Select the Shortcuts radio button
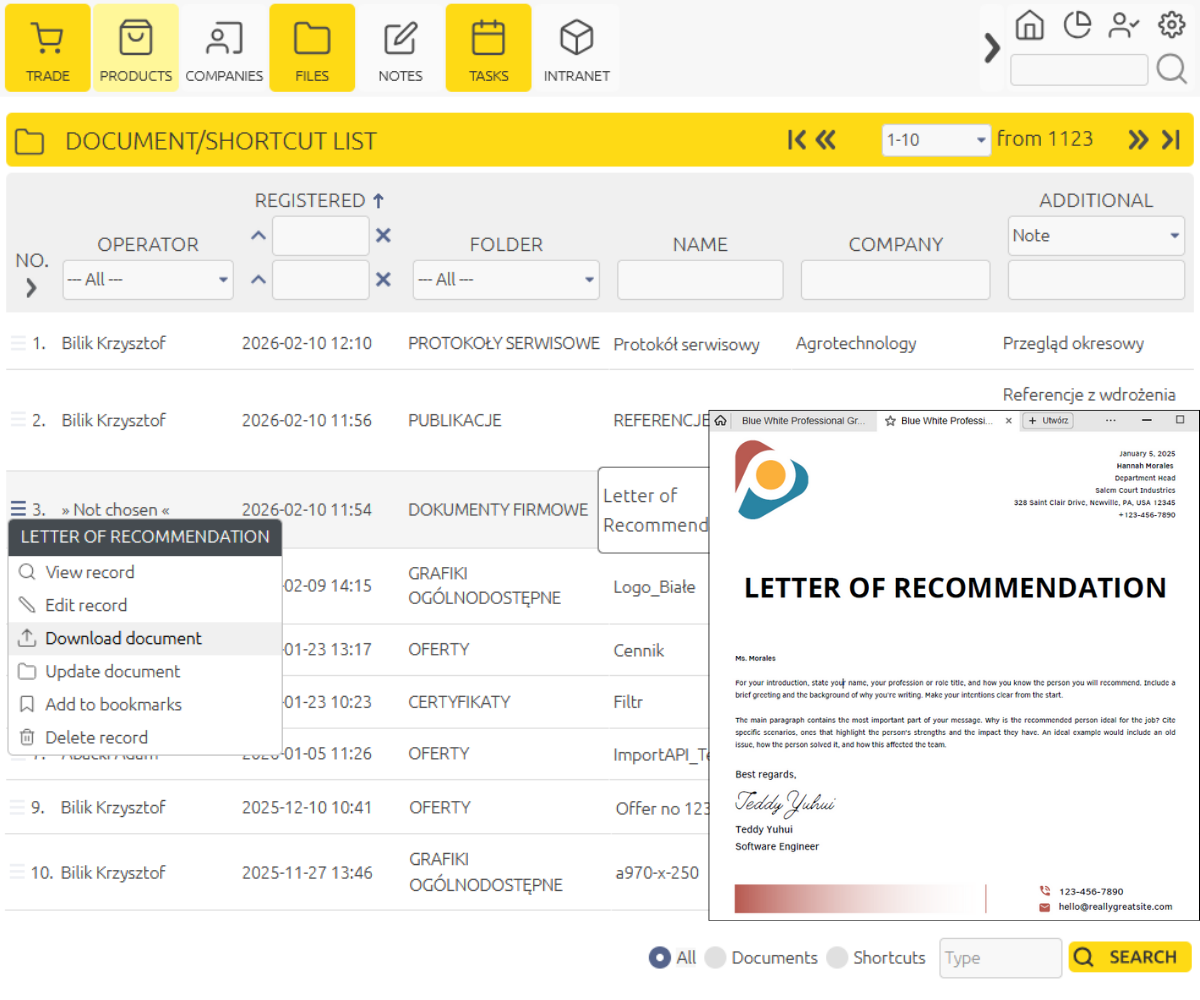Image resolution: width=1200 pixels, height=1000 pixels. coord(837,957)
